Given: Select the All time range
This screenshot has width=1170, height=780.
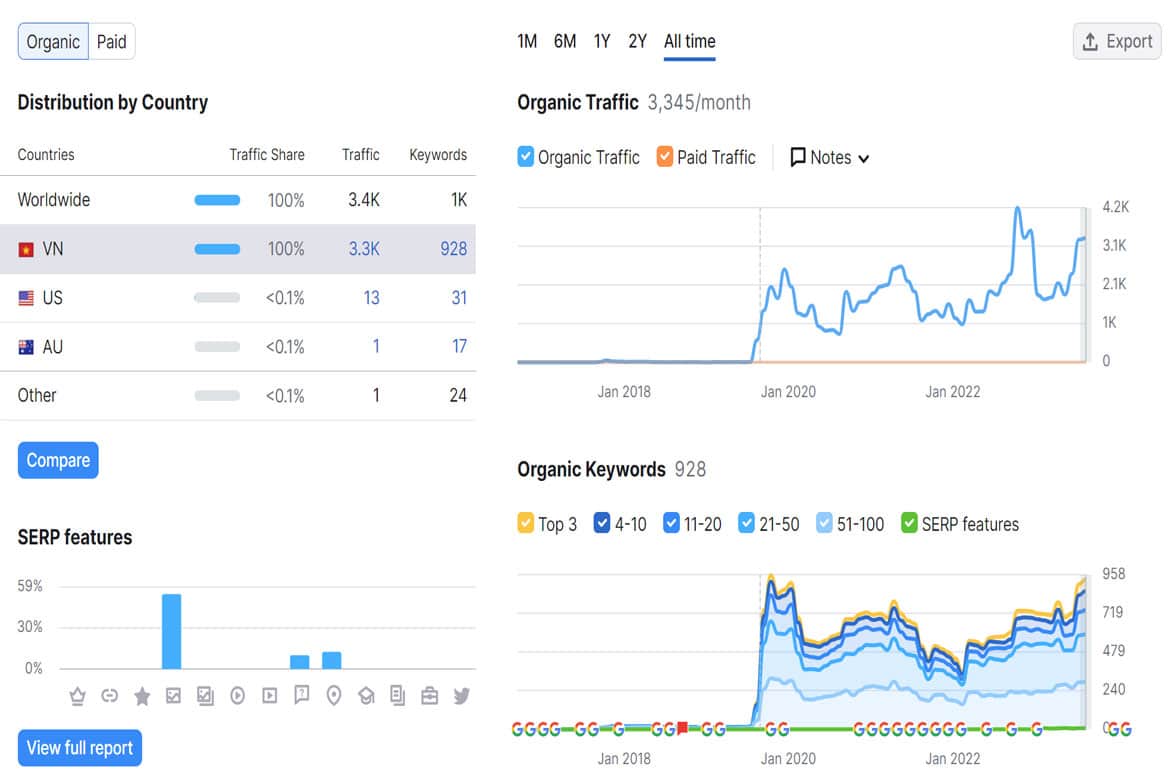Looking at the screenshot, I should pyautogui.click(x=689, y=41).
